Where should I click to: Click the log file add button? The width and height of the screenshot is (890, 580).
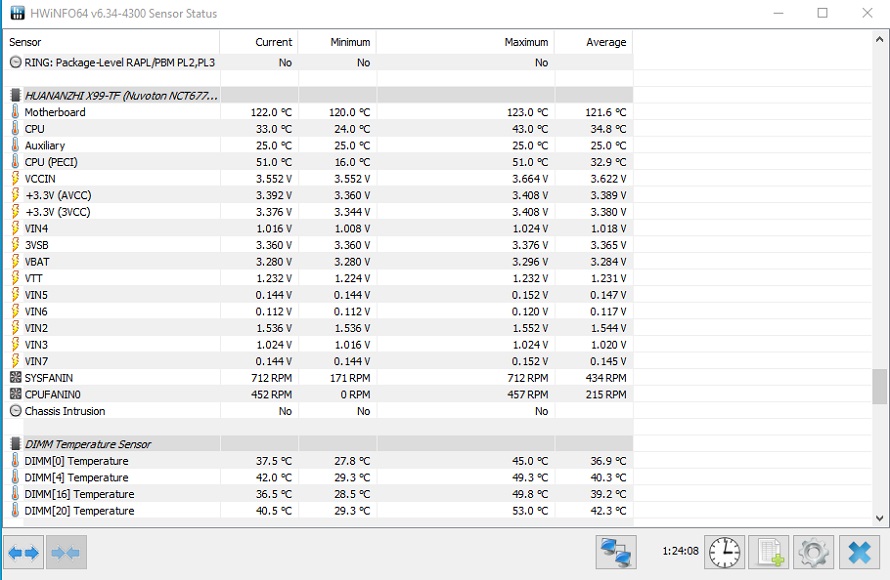pyautogui.click(x=769, y=552)
